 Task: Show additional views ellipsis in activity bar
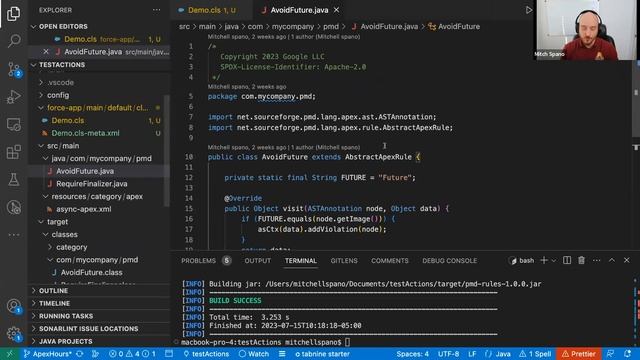(x=13, y=235)
